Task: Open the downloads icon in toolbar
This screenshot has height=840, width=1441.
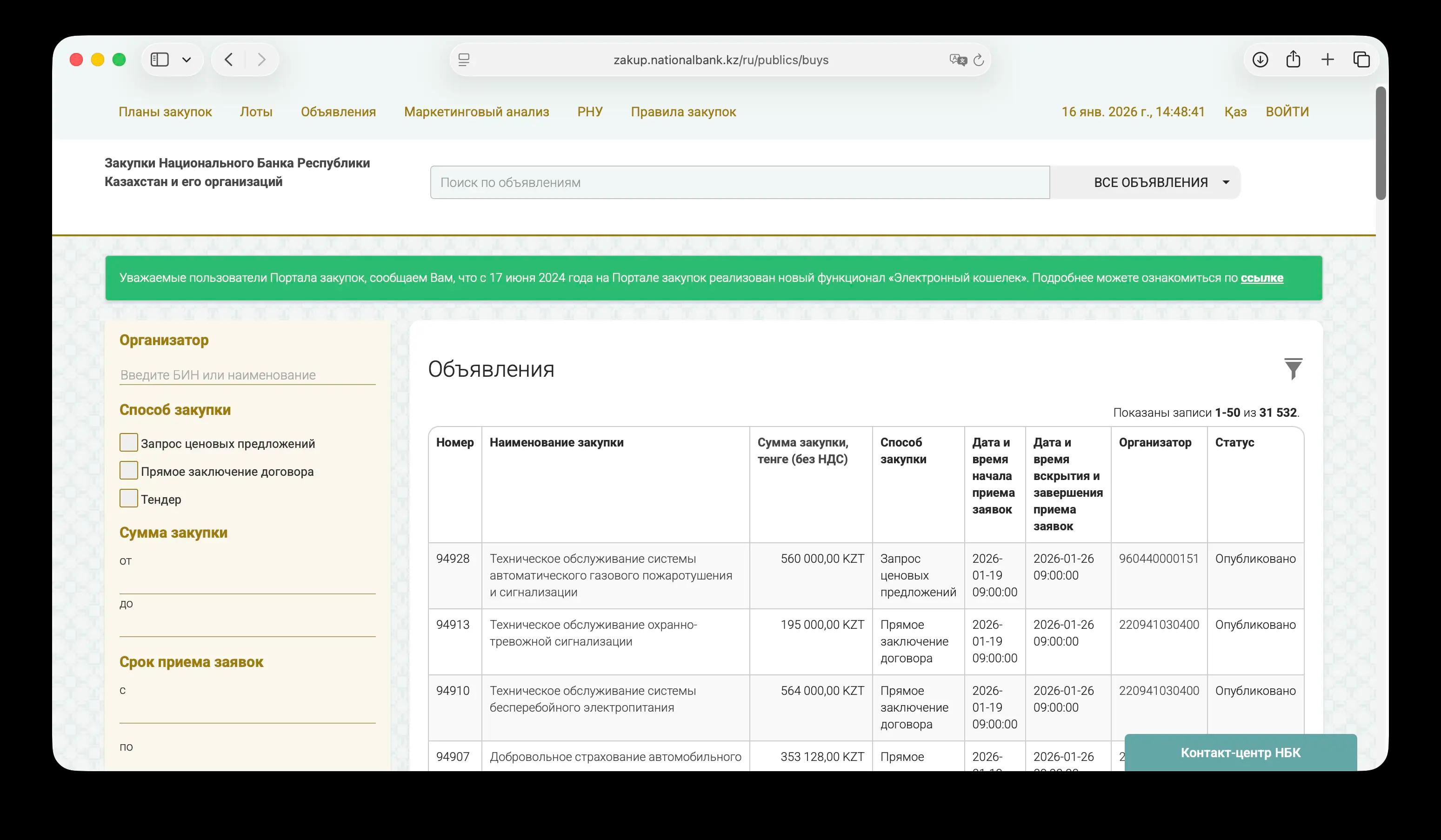Action: (x=1260, y=60)
